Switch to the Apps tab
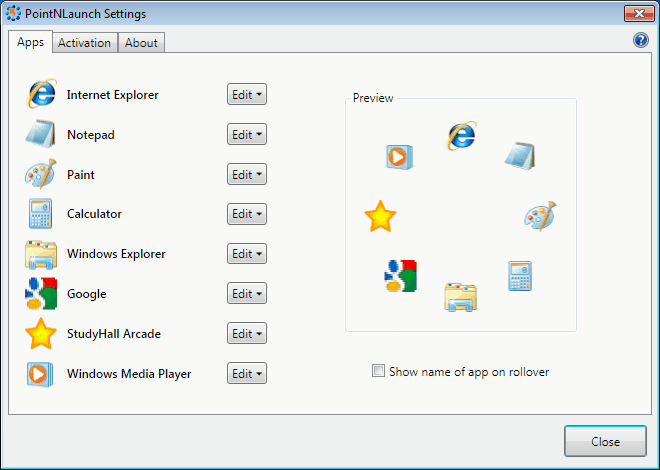The image size is (660, 470). (x=30, y=42)
